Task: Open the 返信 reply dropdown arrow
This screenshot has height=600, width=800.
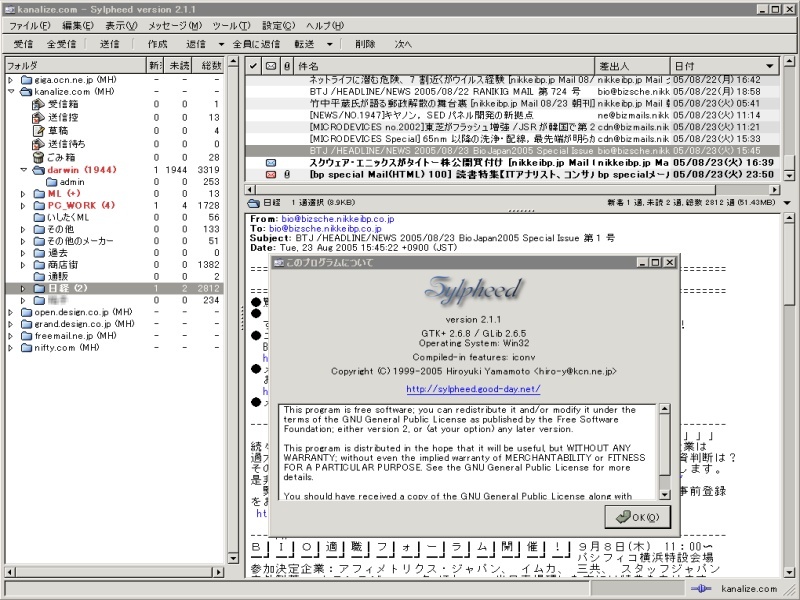Action: coord(221,44)
